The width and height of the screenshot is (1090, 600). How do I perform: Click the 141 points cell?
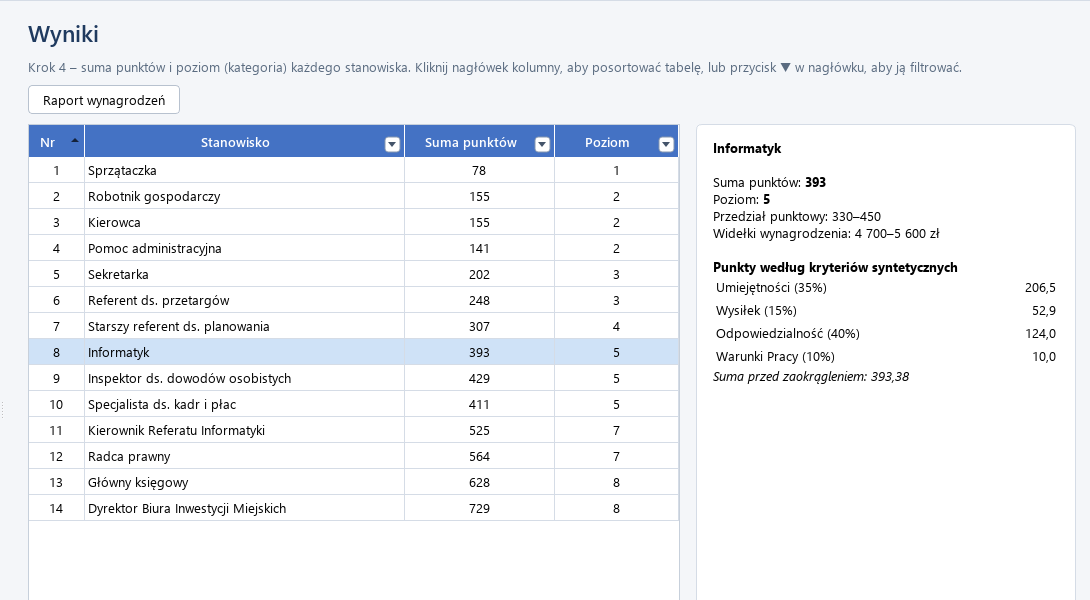click(479, 248)
